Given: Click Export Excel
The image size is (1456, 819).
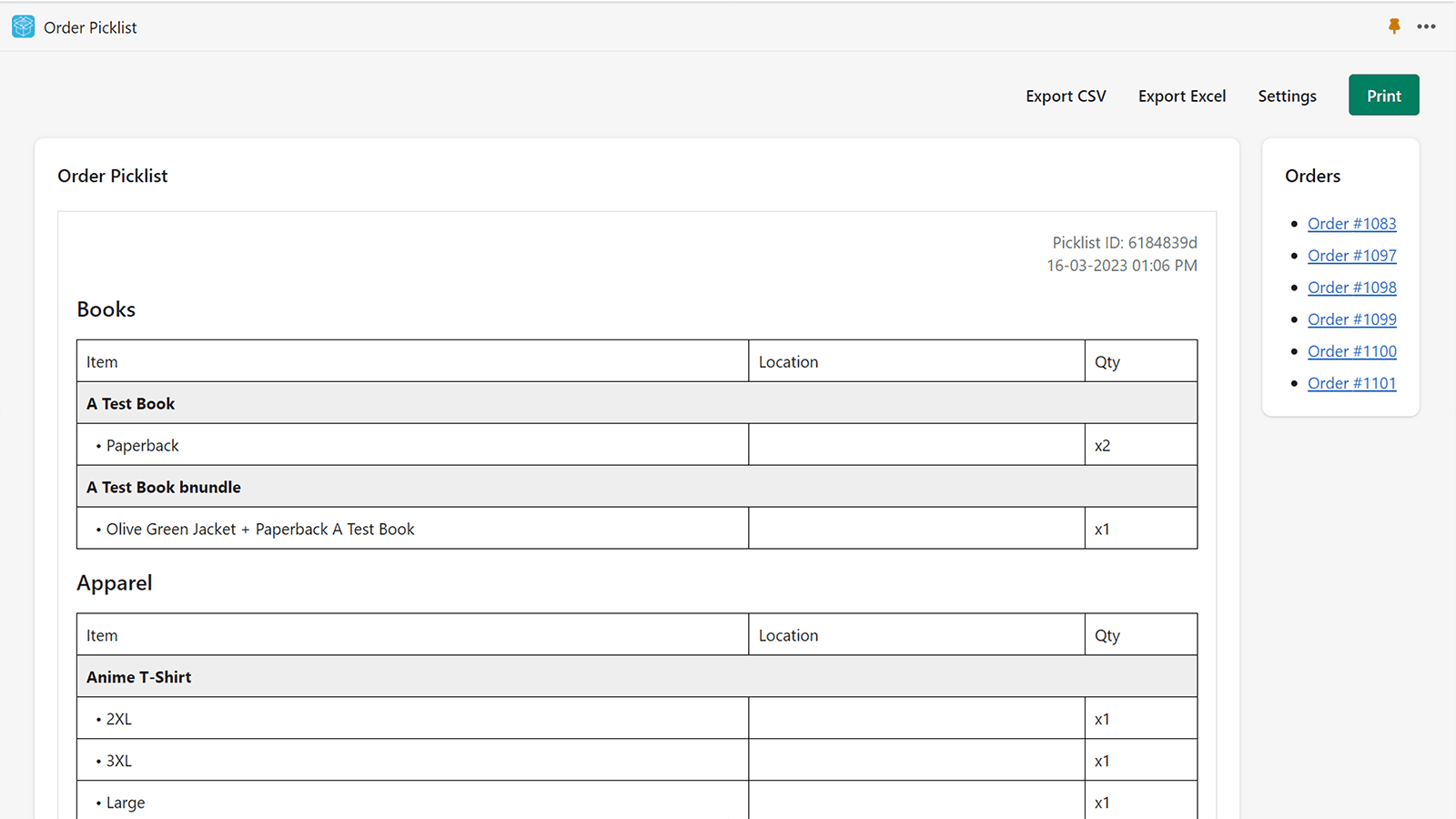Looking at the screenshot, I should (x=1182, y=96).
